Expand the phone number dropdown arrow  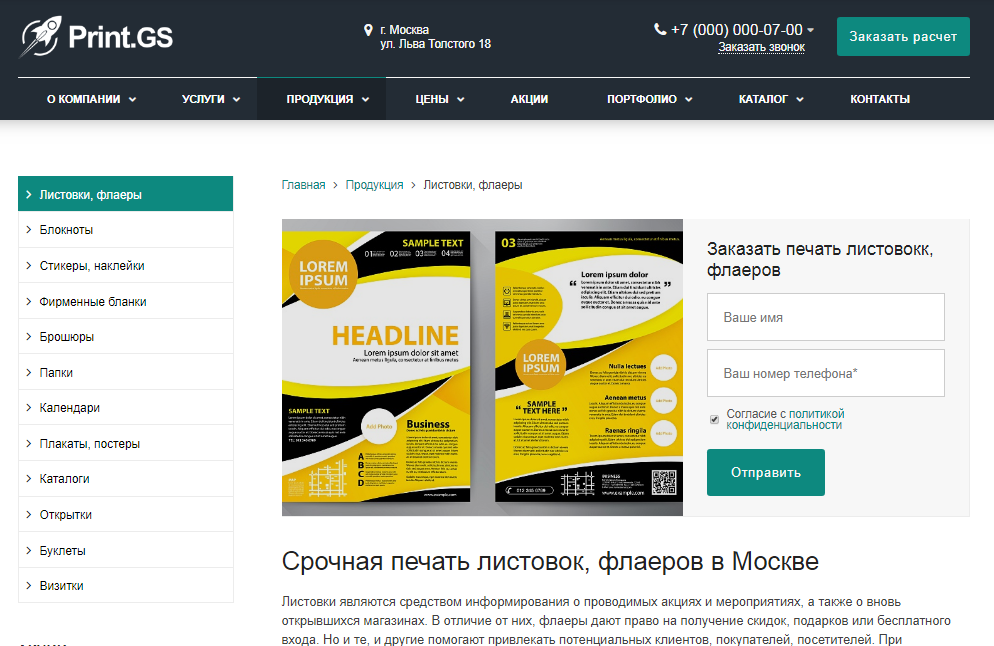[811, 30]
